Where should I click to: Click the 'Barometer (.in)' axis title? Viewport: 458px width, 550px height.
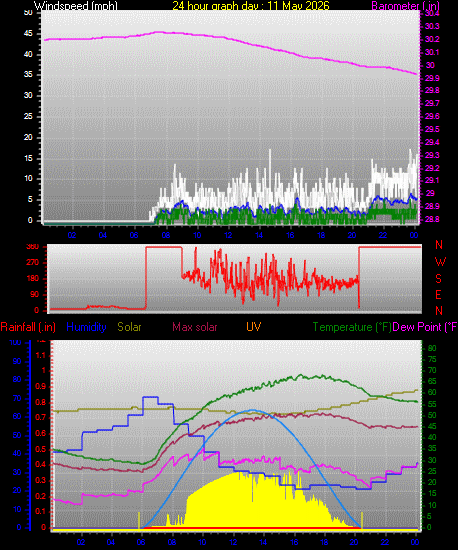[405, 6]
